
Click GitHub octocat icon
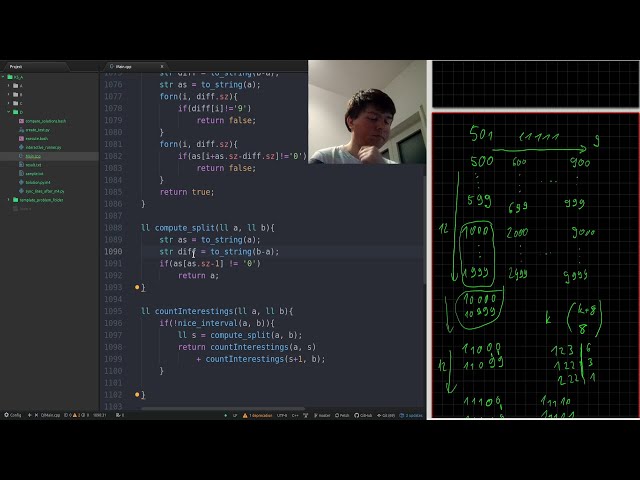[x=356, y=416]
